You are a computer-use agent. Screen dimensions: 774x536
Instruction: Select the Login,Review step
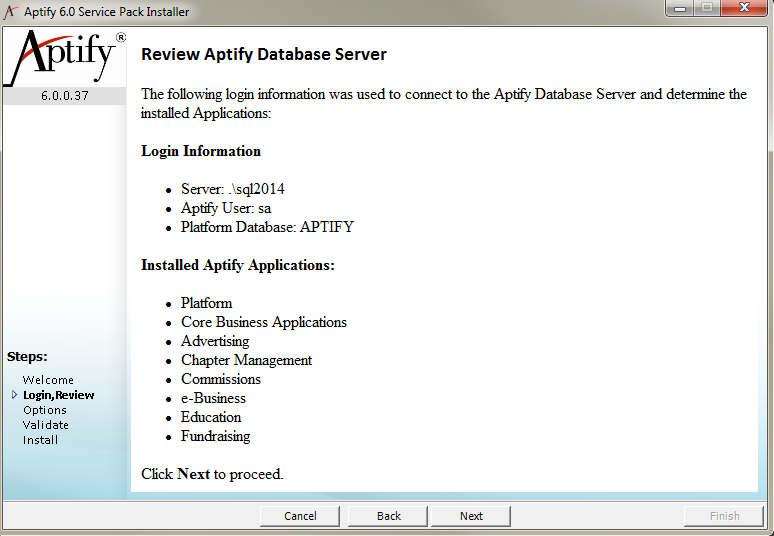[x=59, y=395]
